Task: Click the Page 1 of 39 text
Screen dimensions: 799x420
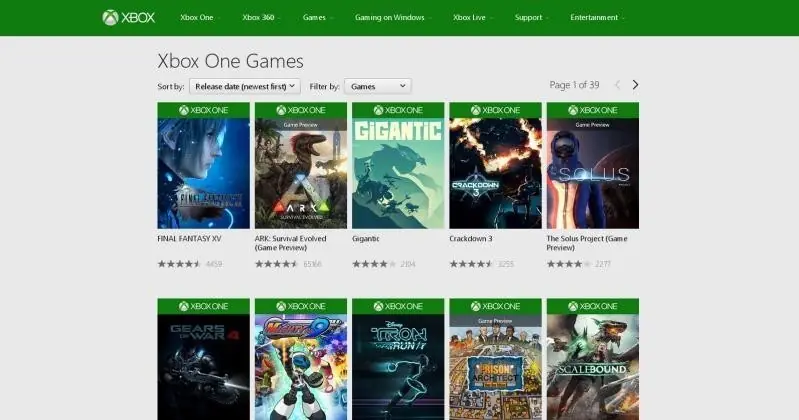Action: [x=574, y=85]
